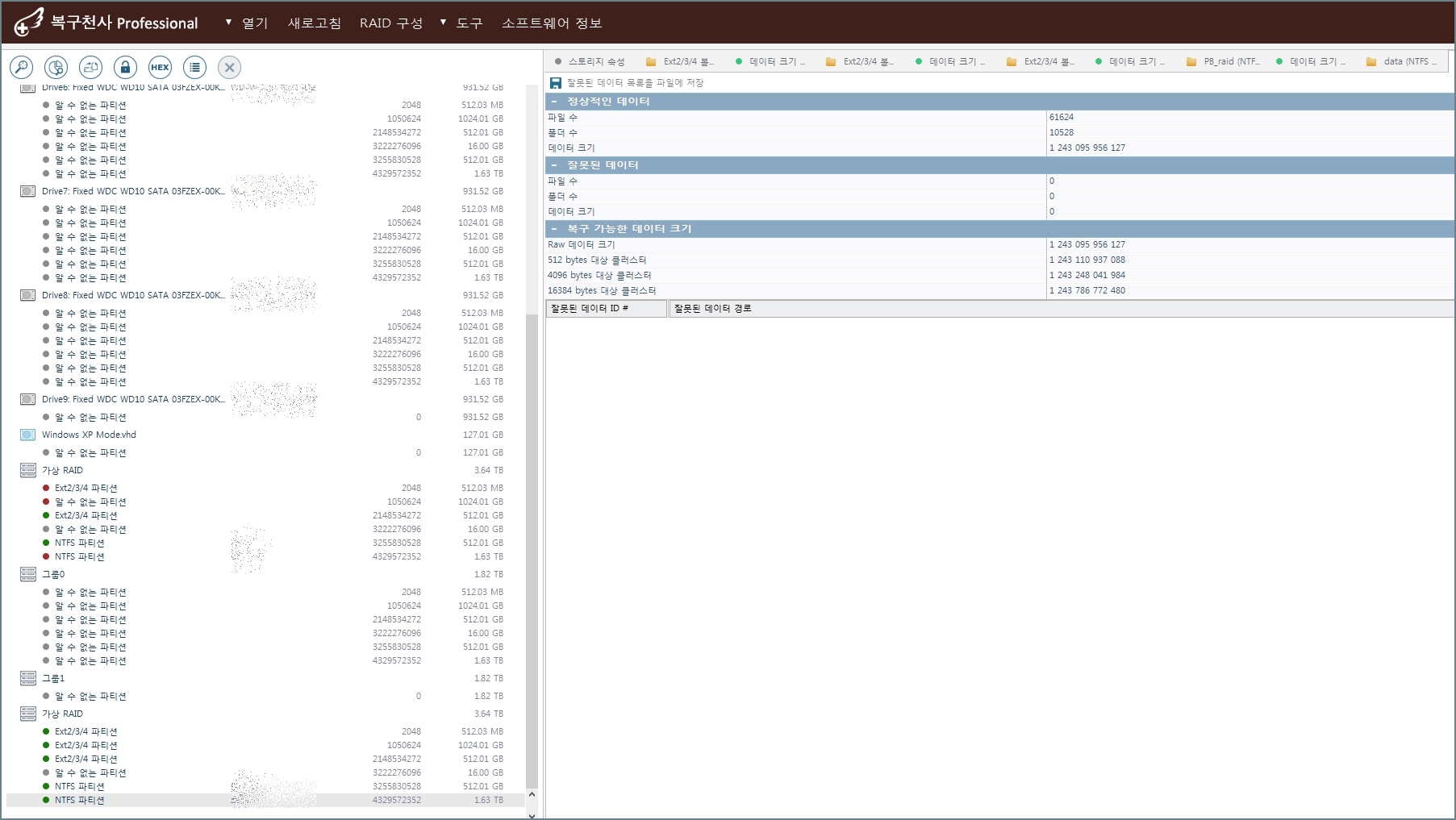The height and width of the screenshot is (820, 1456).
Task: Open the partition analysis pie-chart tool
Action: [56, 68]
